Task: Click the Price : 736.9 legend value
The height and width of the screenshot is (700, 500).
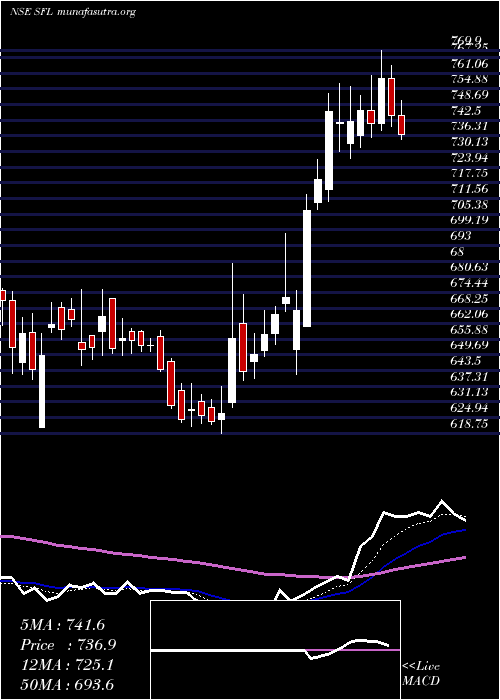Action: click(68, 645)
